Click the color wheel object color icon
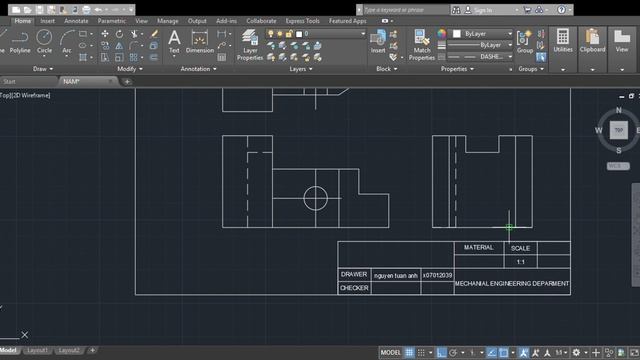Image resolution: width=640 pixels, height=360 pixels. pos(442,34)
